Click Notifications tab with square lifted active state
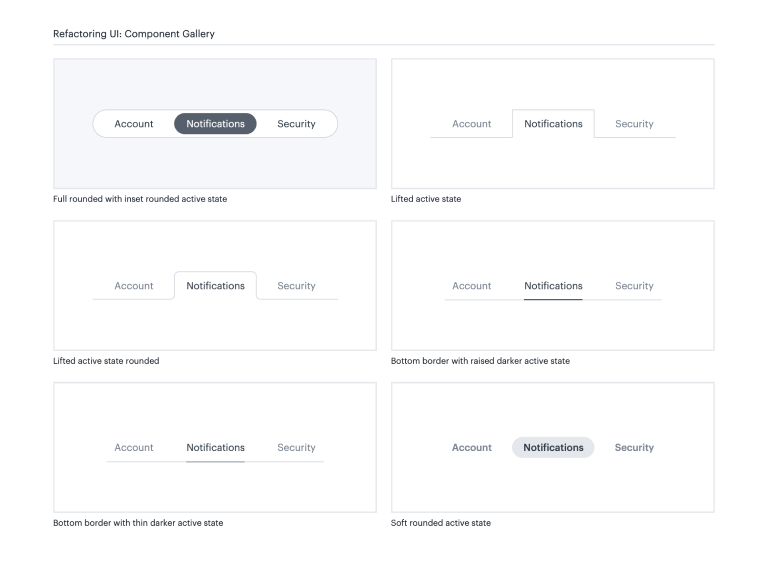 [x=553, y=124]
